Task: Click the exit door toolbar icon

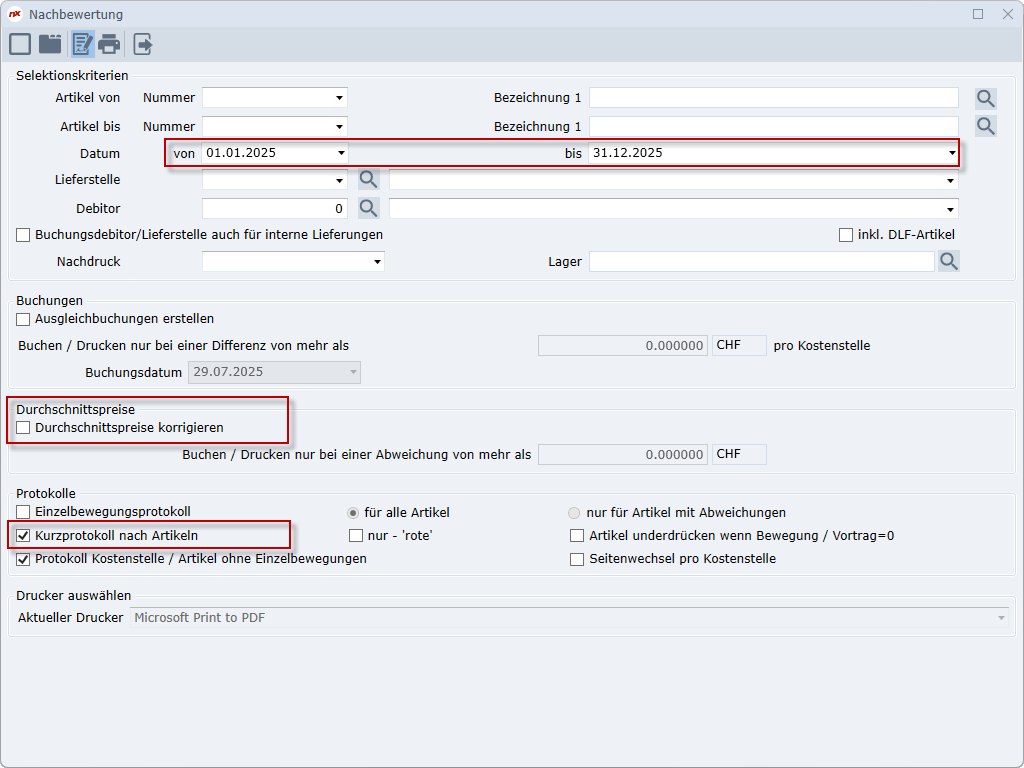Action: [142, 44]
